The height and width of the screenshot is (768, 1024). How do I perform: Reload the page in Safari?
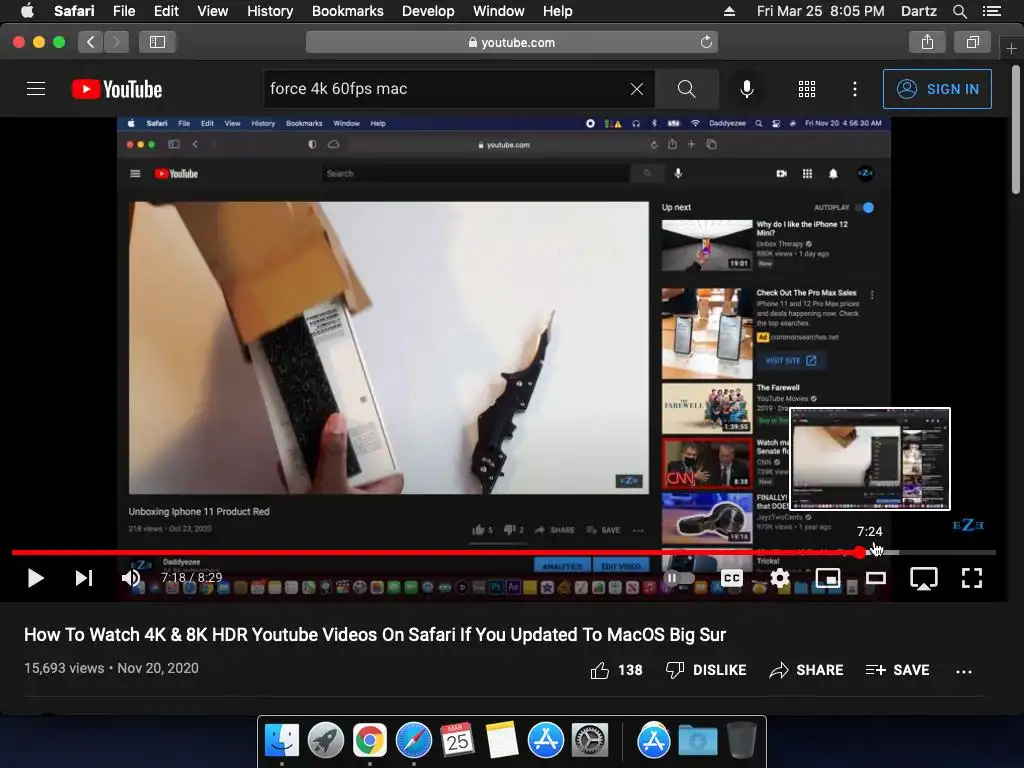706,42
